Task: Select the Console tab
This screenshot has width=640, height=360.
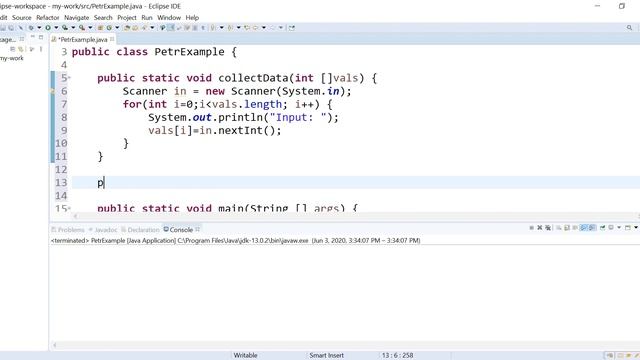Action: pyautogui.click(x=178, y=230)
